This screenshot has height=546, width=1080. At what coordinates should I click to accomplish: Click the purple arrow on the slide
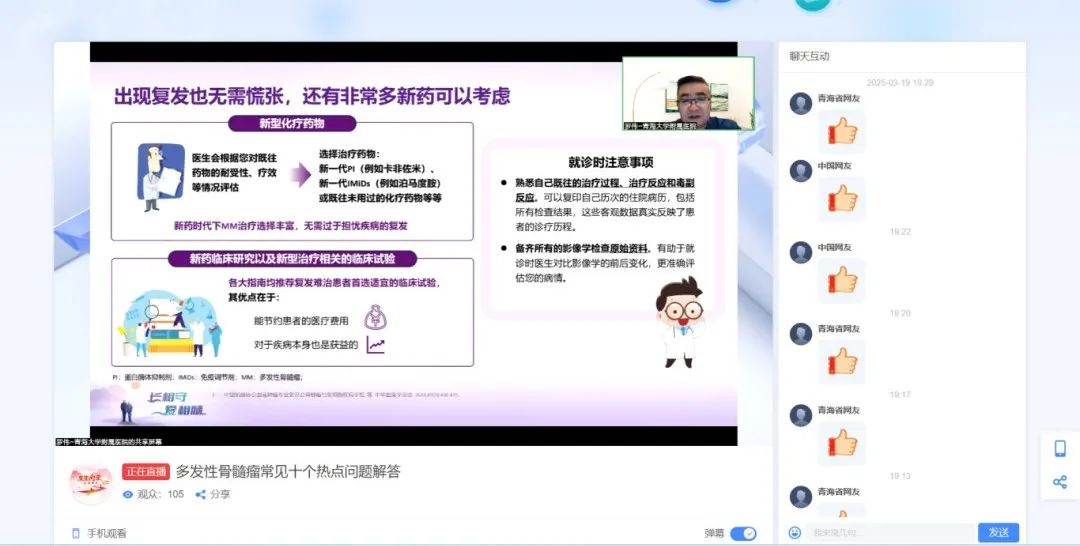tap(300, 175)
